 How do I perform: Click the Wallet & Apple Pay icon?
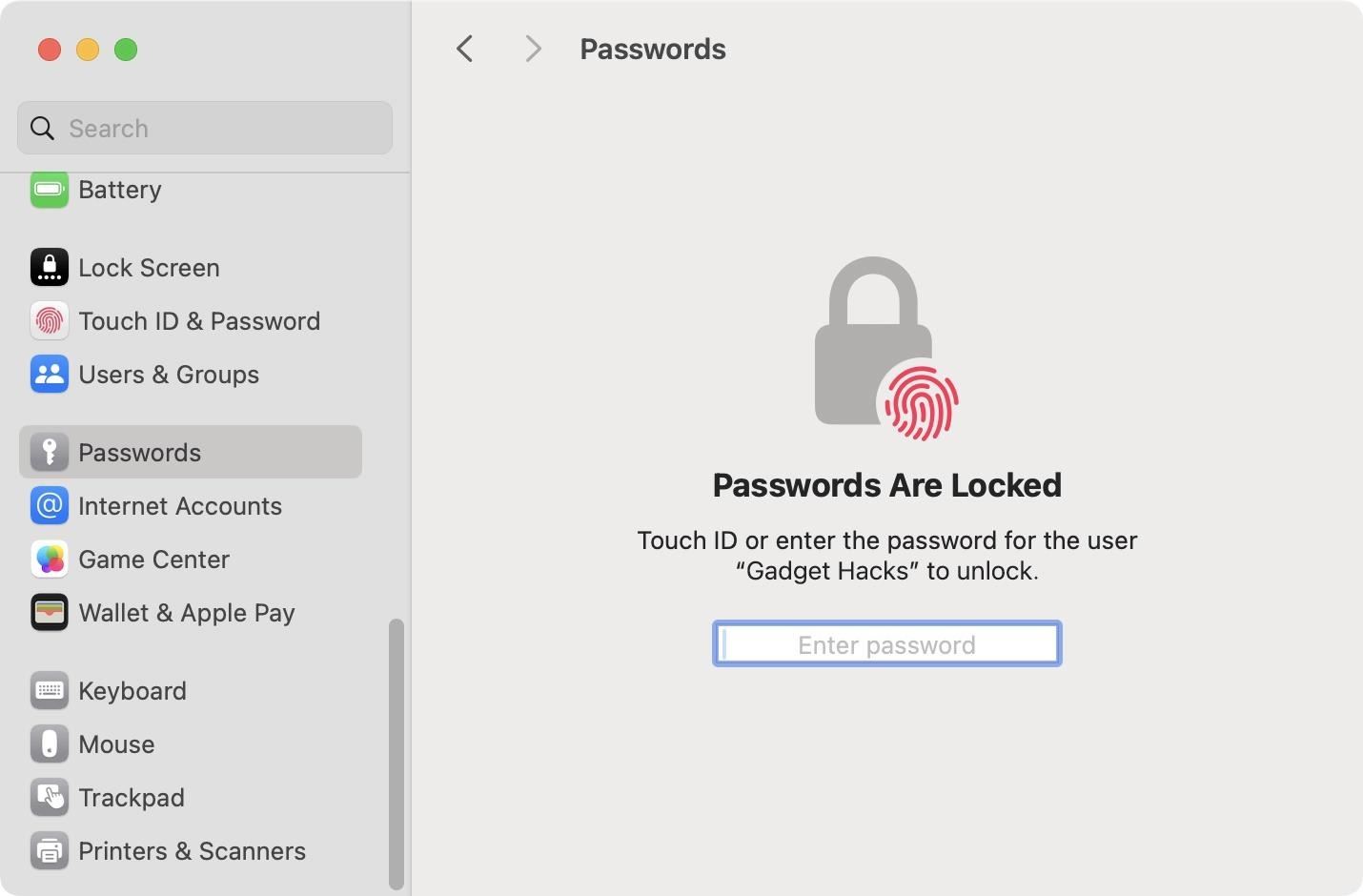[50, 612]
